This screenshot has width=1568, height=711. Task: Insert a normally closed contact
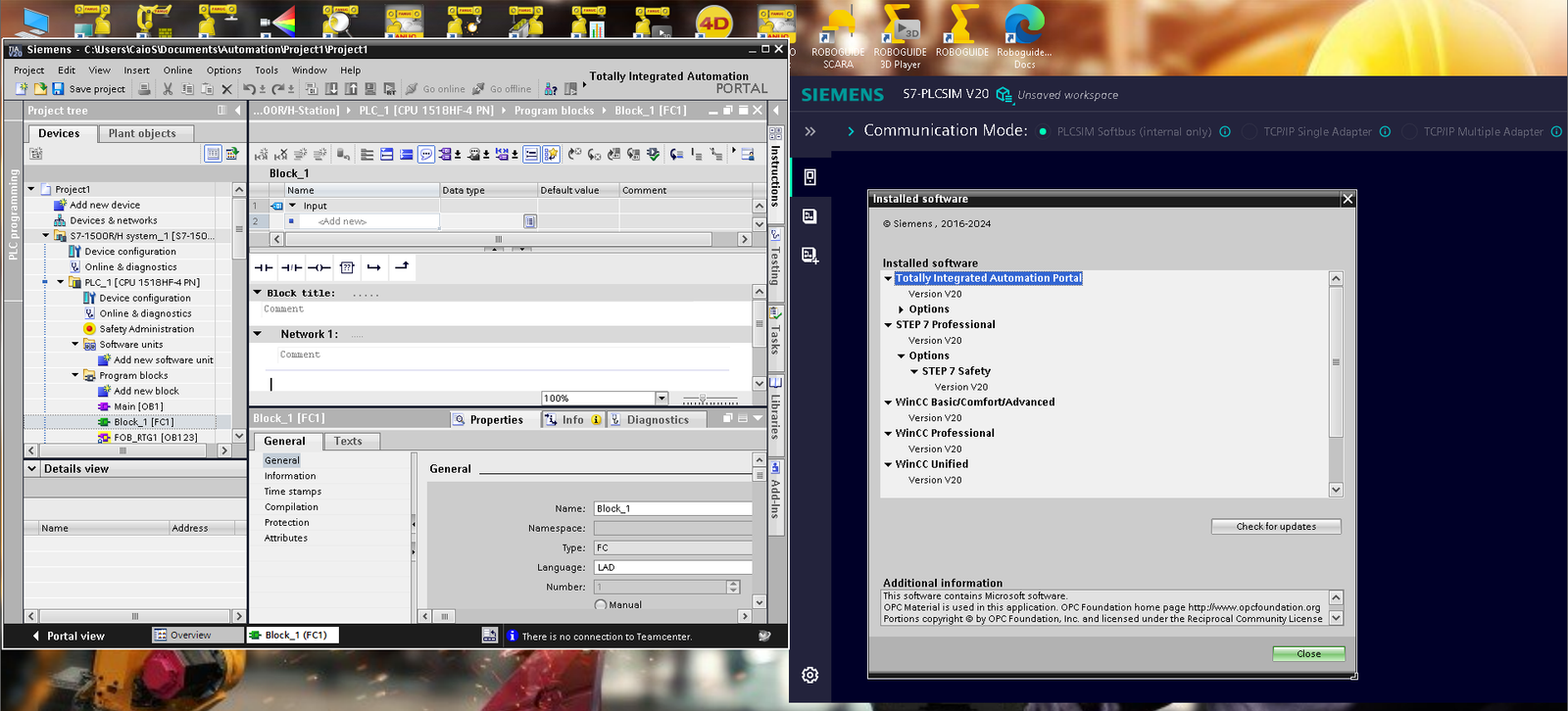click(x=291, y=267)
